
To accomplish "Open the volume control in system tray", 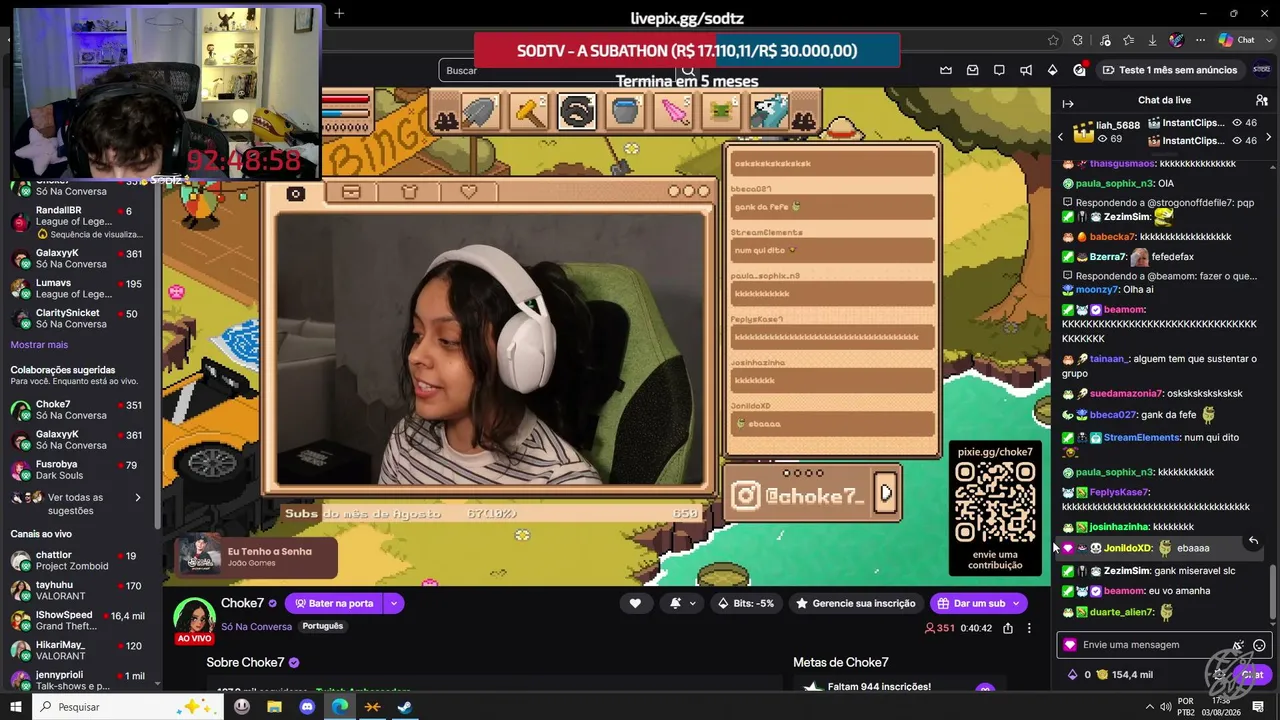I will click(1165, 707).
